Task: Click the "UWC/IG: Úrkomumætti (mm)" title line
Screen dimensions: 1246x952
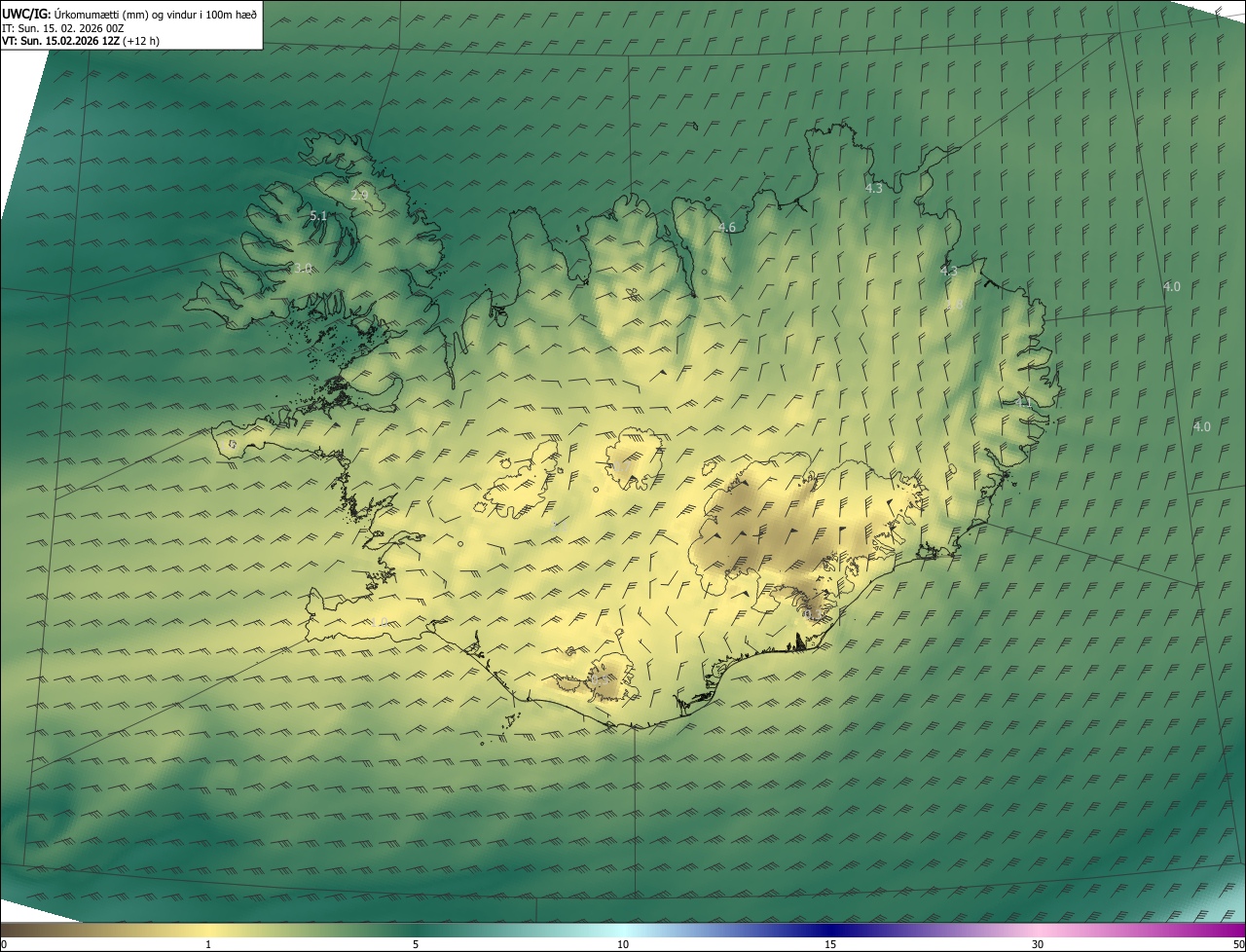Action: [129, 13]
